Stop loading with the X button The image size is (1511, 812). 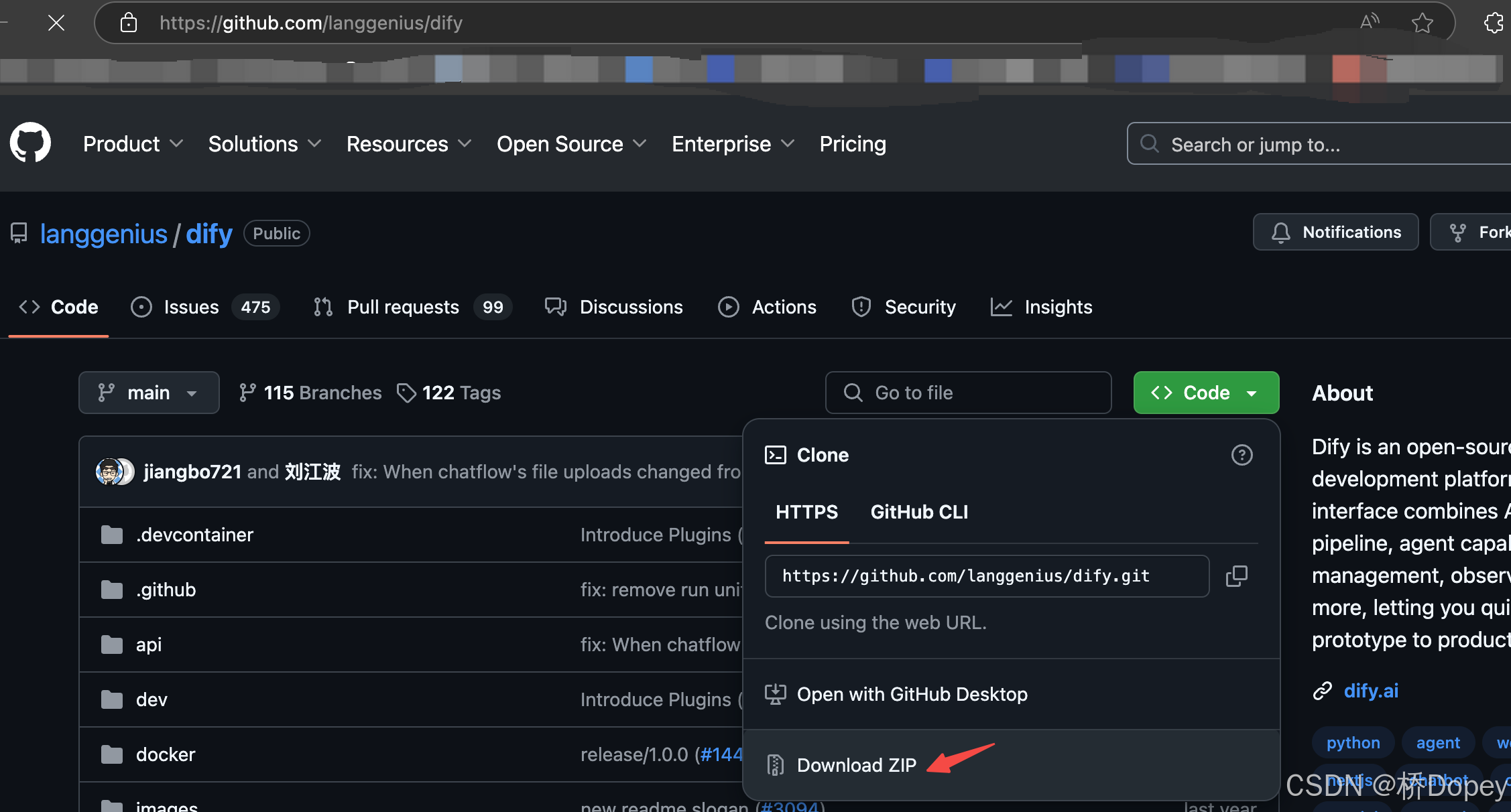(56, 23)
